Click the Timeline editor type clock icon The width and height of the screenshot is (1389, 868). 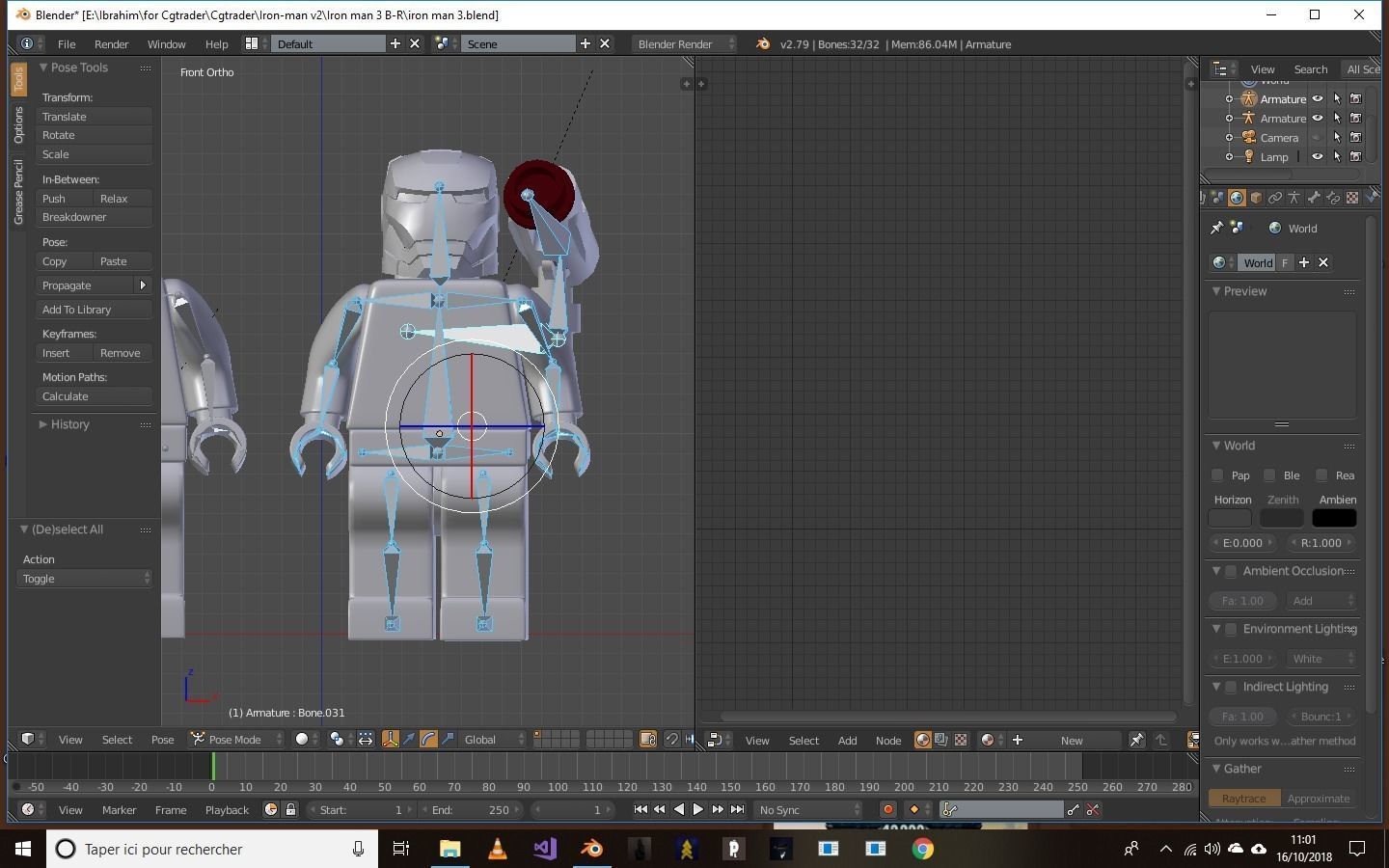(x=32, y=810)
